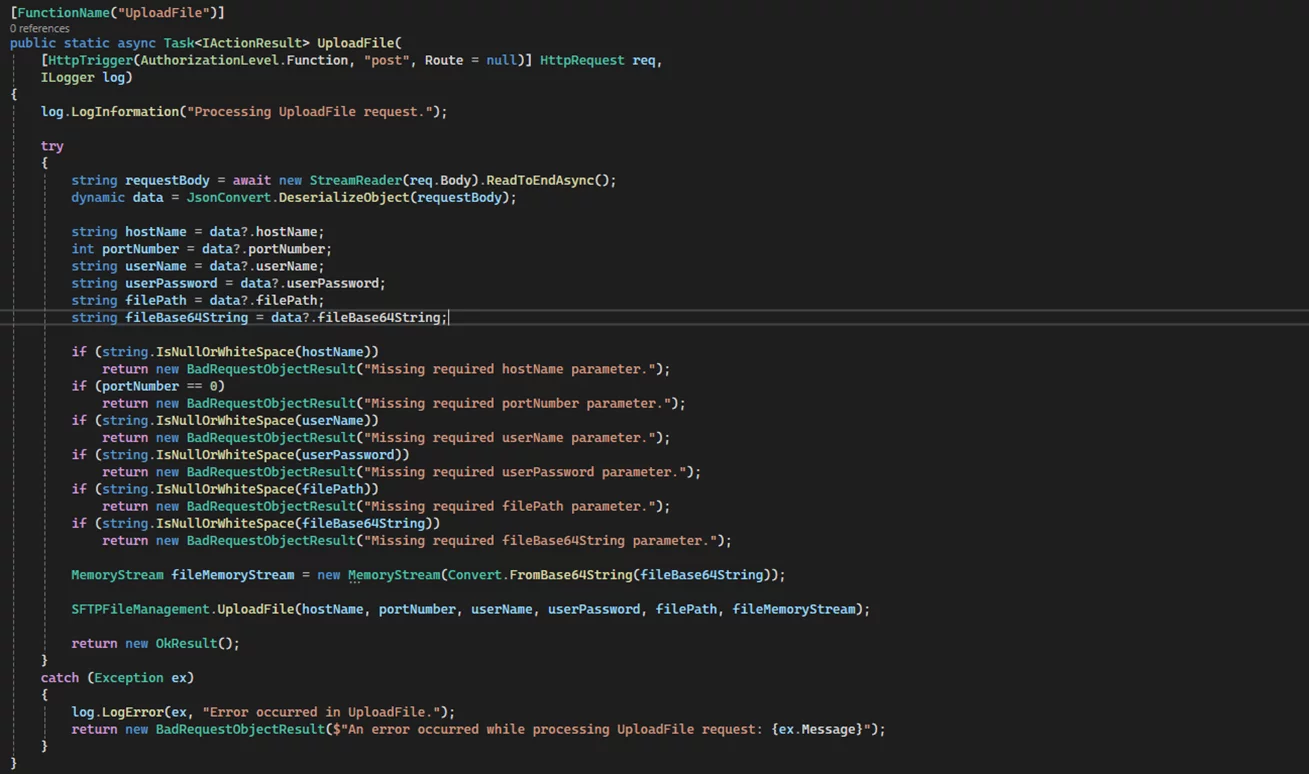Click the LogInformation method call
1309x774 pixels.
124,111
